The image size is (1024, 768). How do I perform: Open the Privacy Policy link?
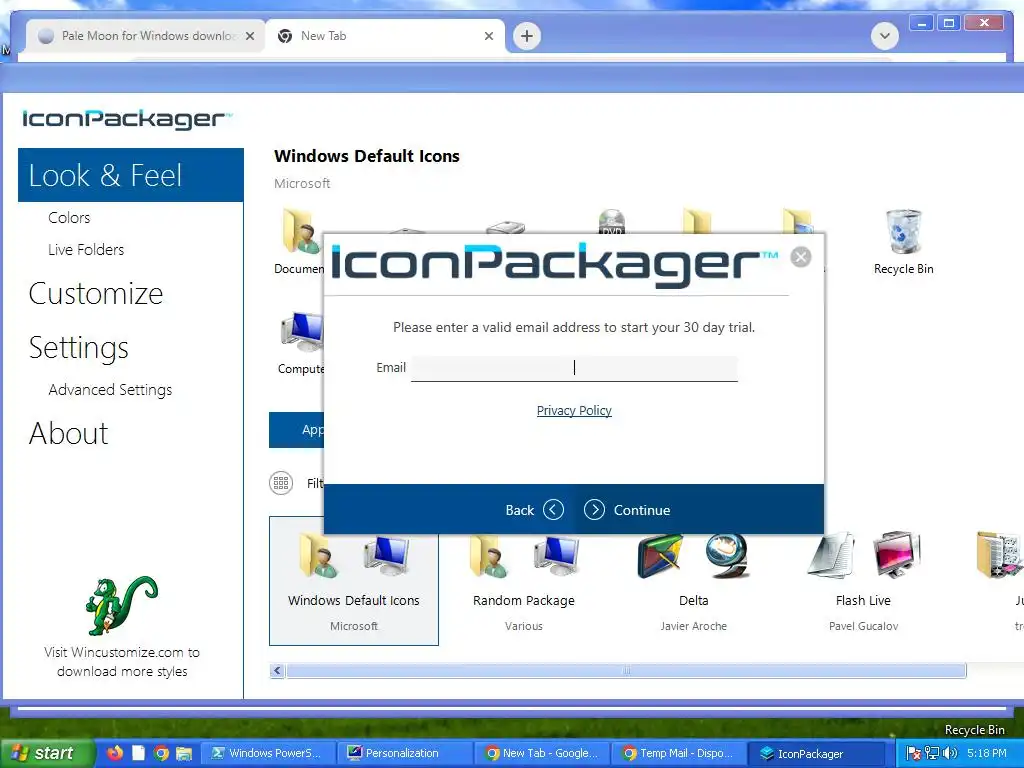(x=574, y=411)
